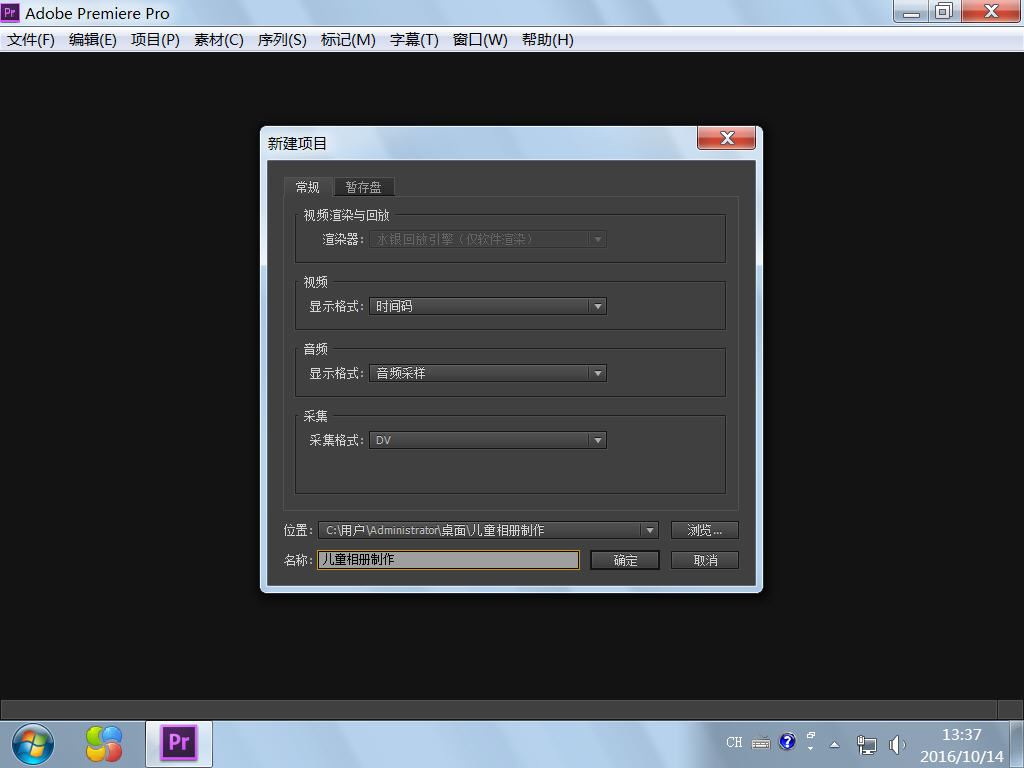Image resolution: width=1024 pixels, height=768 pixels.
Task: Click the keyboard tray icon
Action: point(761,743)
